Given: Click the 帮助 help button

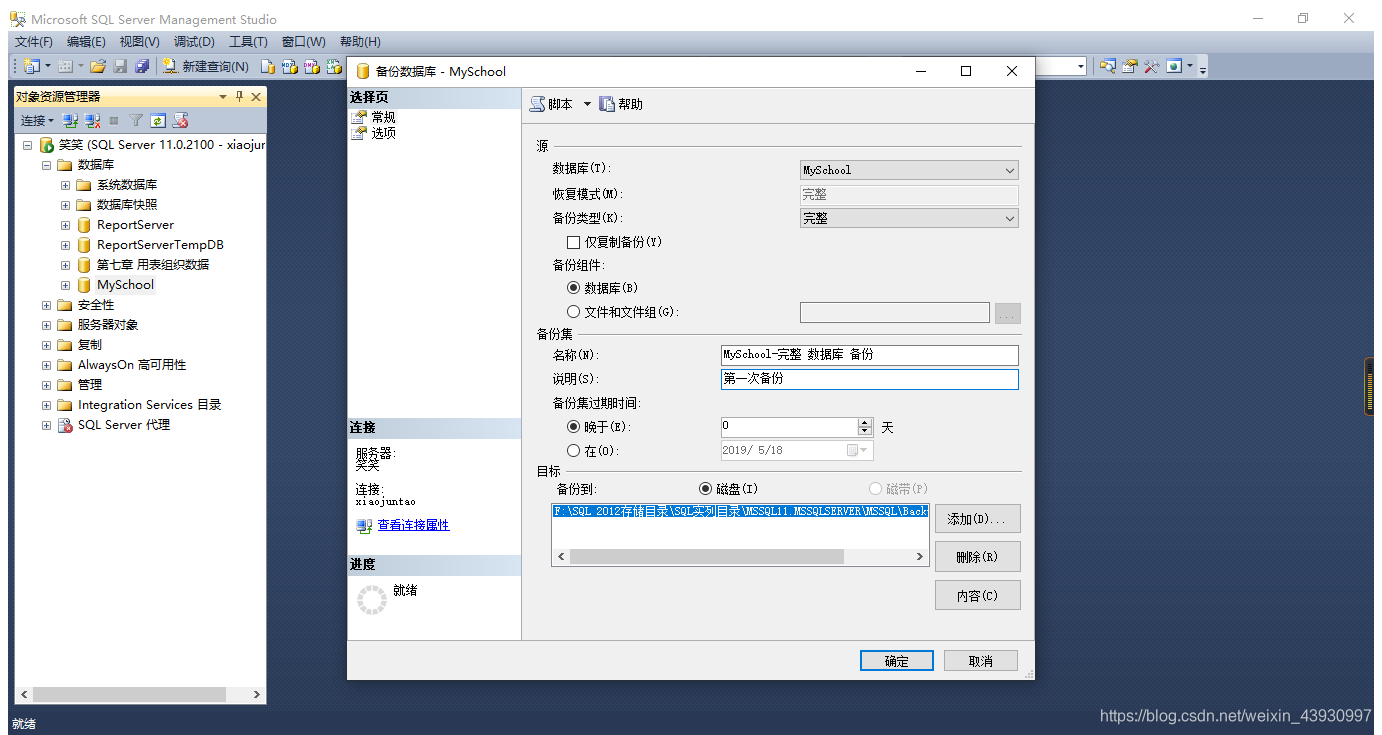Looking at the screenshot, I should coord(621,104).
